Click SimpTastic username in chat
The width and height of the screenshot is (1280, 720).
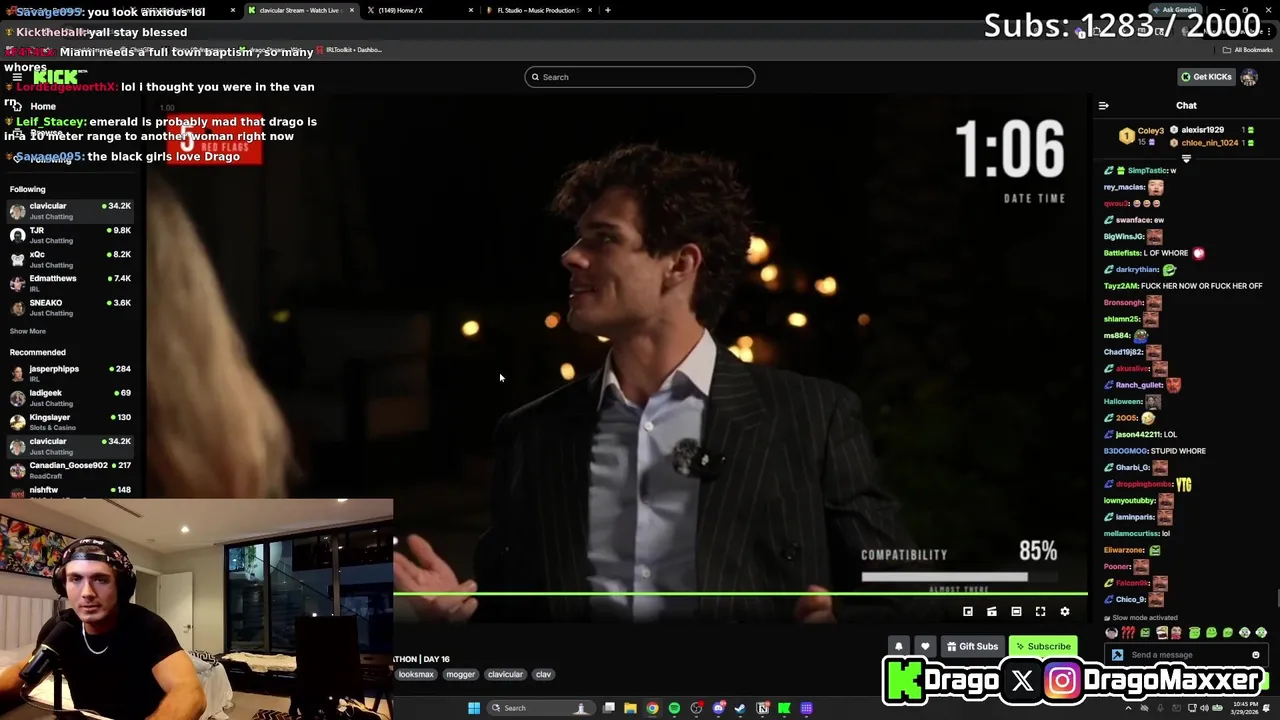click(1147, 170)
